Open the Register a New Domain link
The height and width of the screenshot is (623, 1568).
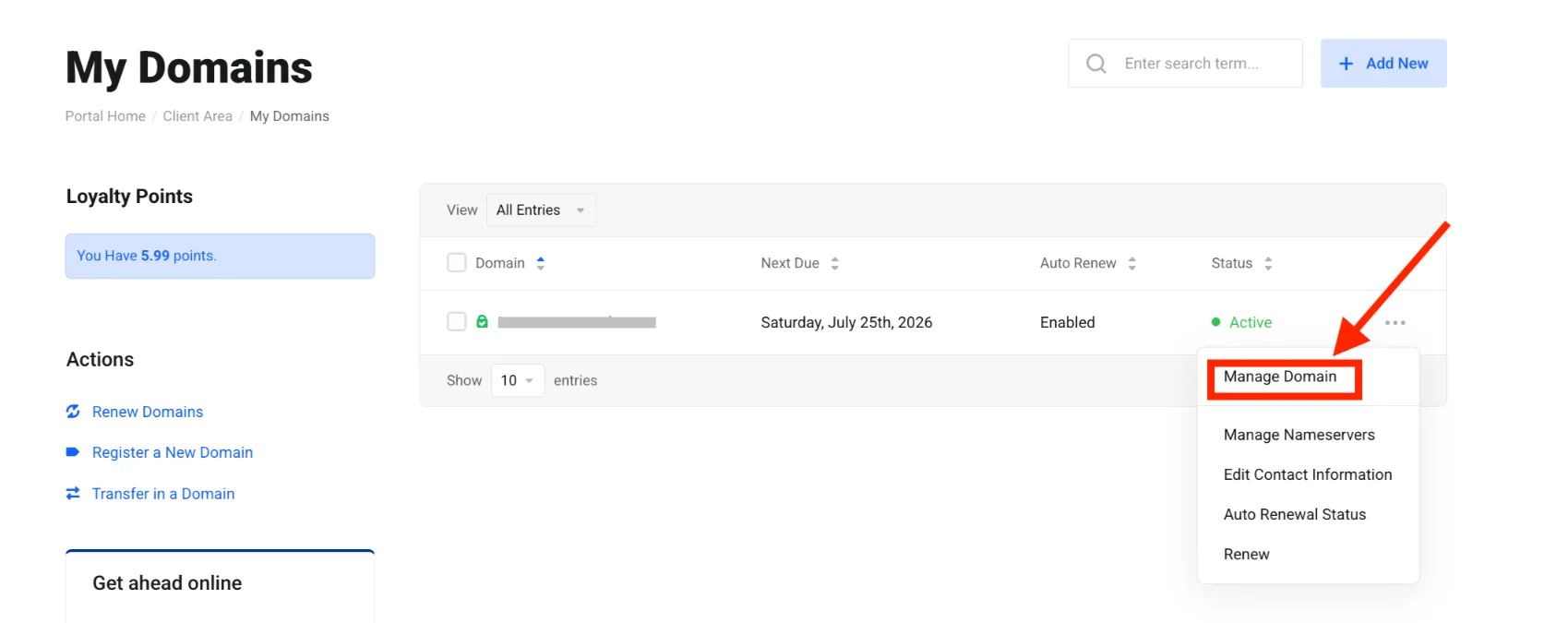173,452
